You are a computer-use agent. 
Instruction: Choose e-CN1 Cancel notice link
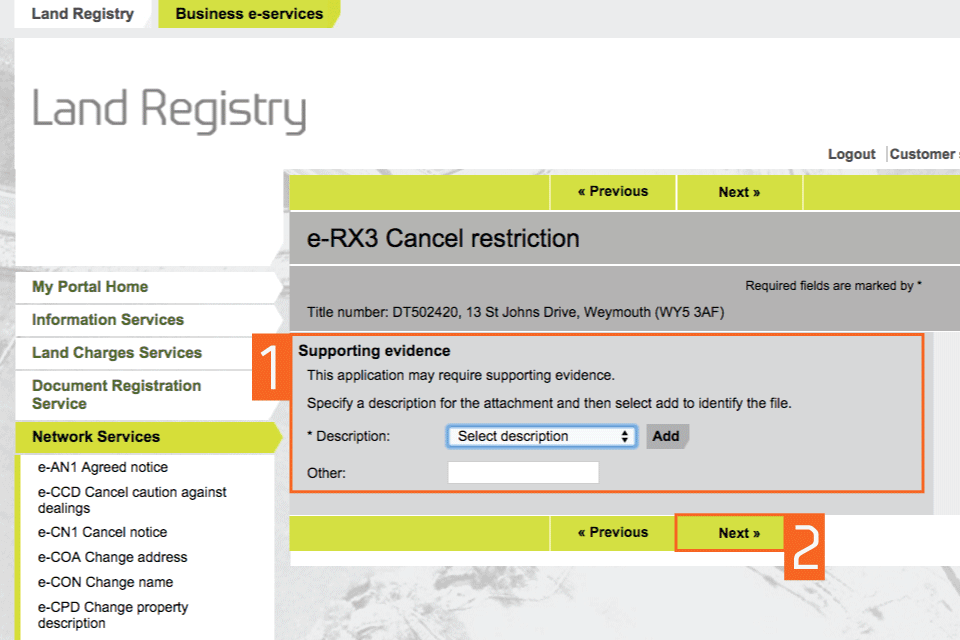[x=102, y=532]
